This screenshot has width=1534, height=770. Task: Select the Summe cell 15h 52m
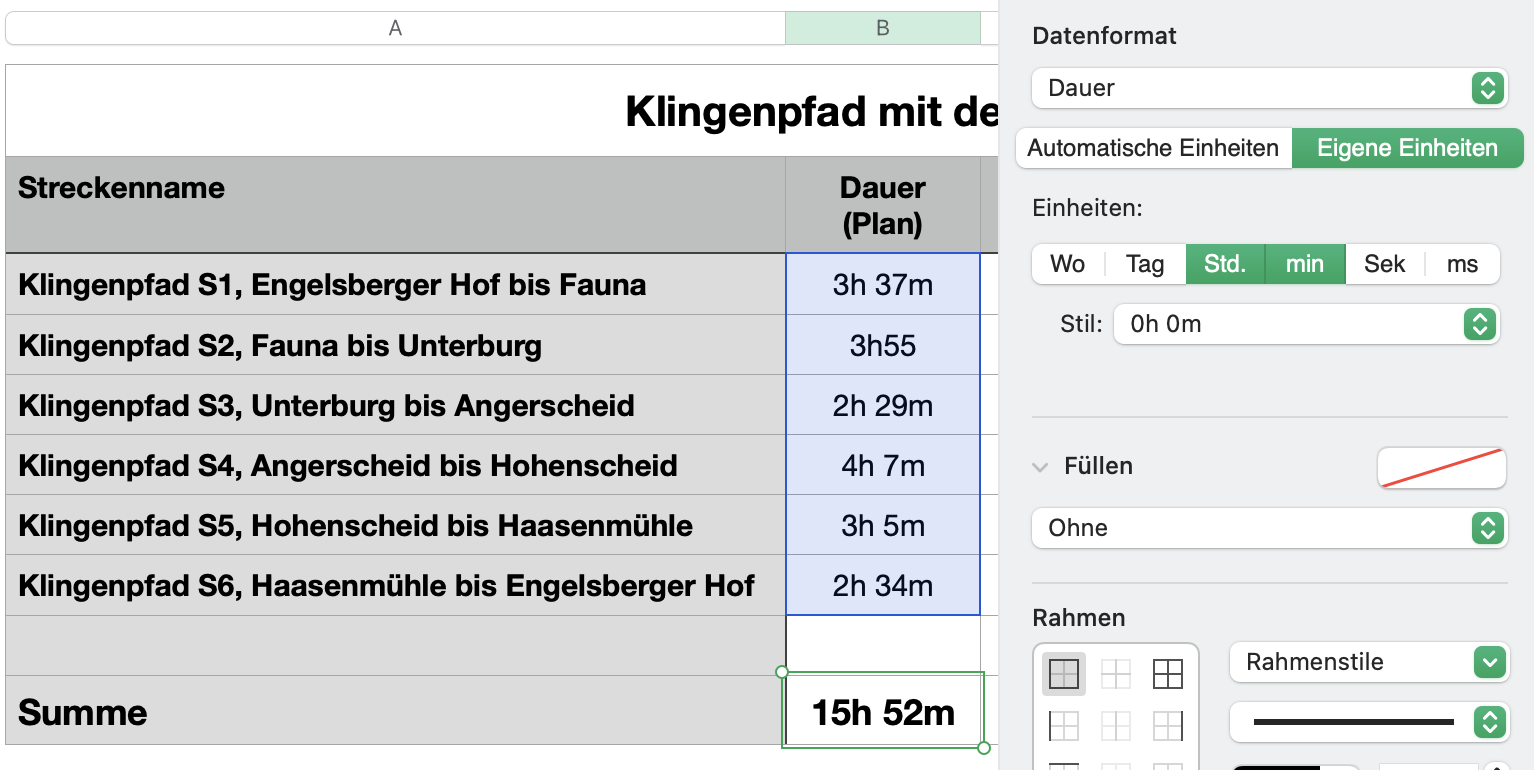(x=883, y=712)
